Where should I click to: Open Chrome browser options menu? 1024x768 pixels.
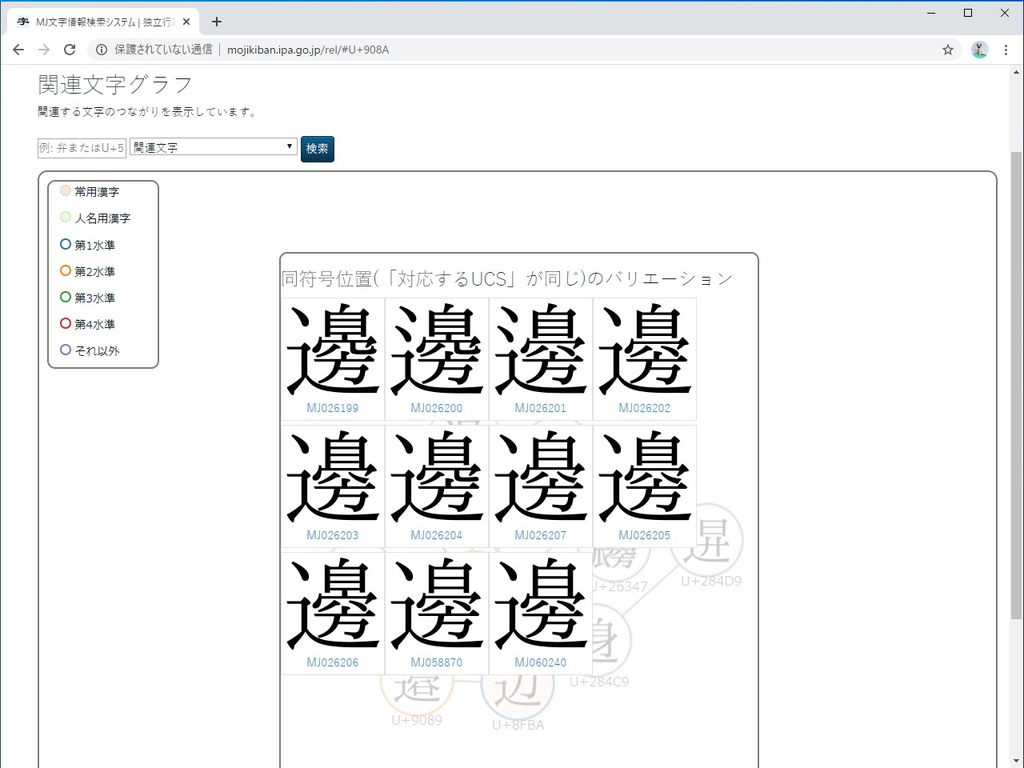pyautogui.click(x=1005, y=48)
